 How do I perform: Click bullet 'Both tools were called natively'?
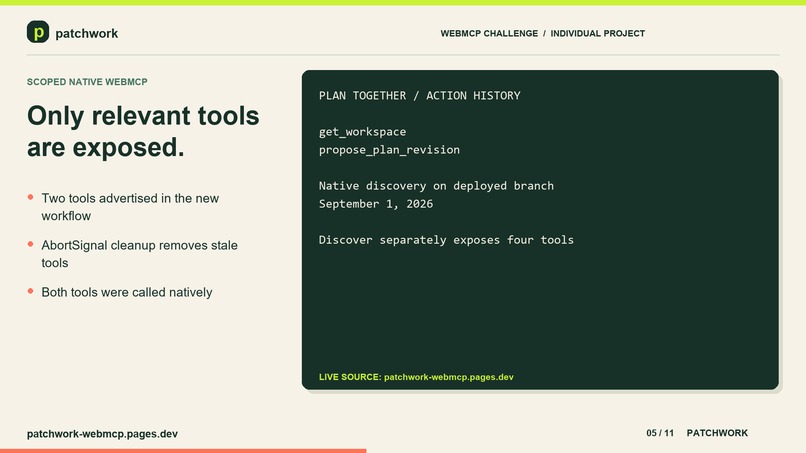126,292
